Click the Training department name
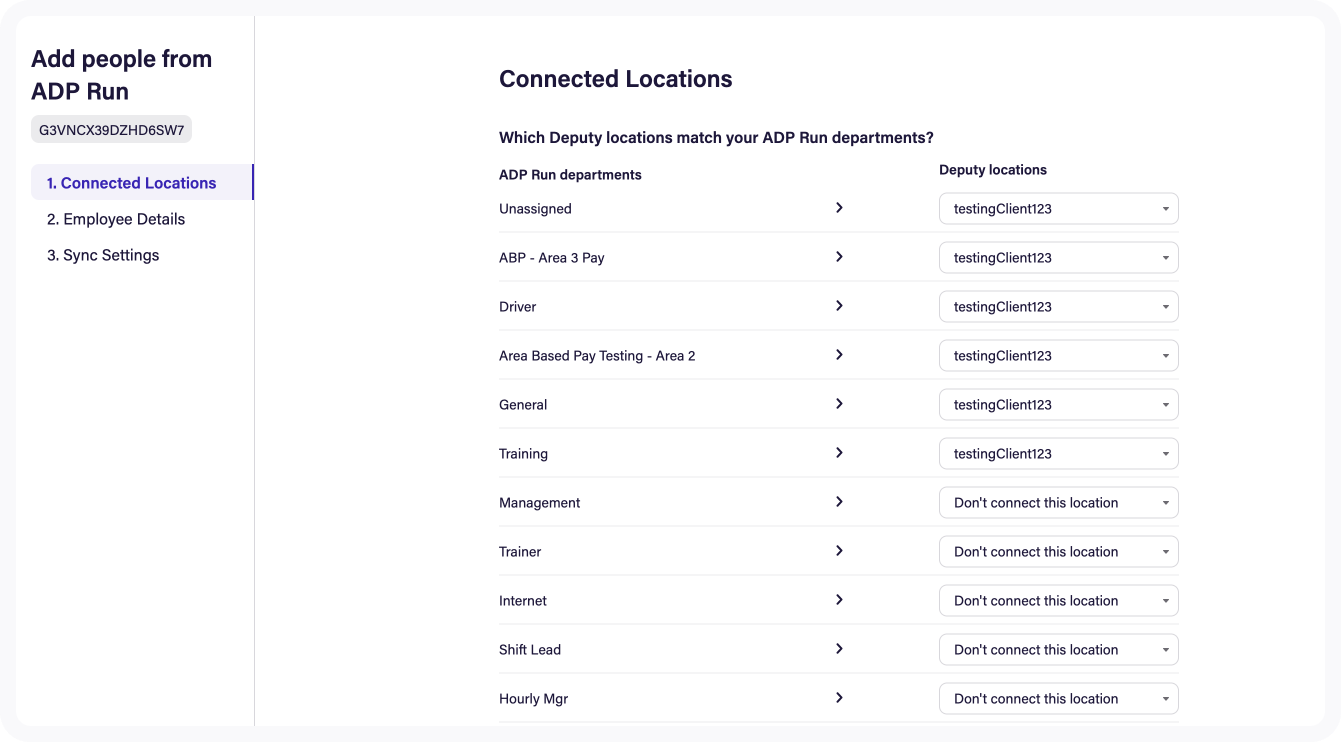 pos(523,454)
